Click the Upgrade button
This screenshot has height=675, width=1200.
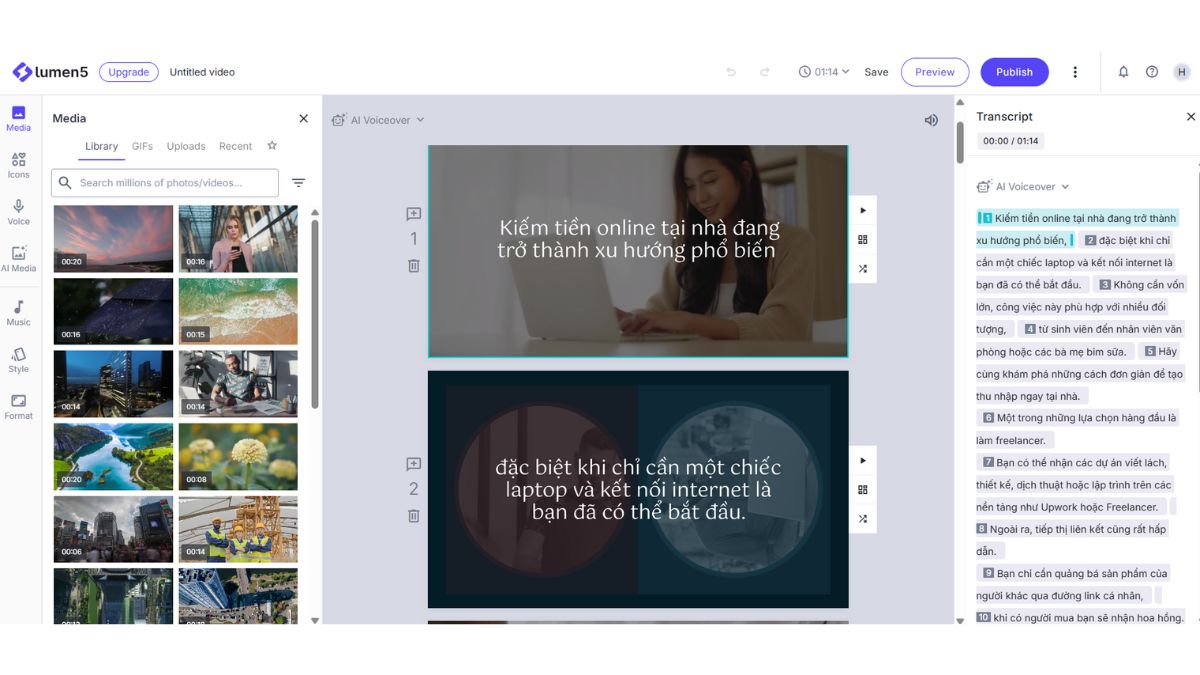tap(129, 72)
